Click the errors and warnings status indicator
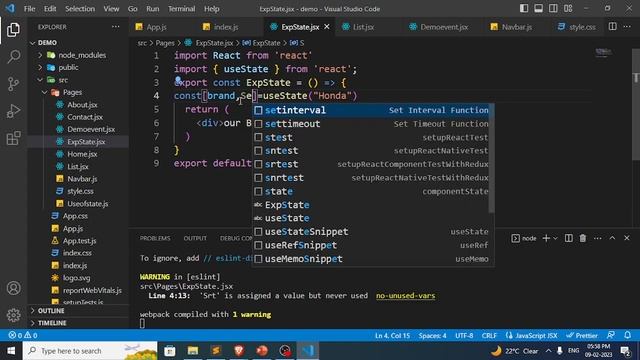This screenshot has width=640, height=360. tap(23, 335)
